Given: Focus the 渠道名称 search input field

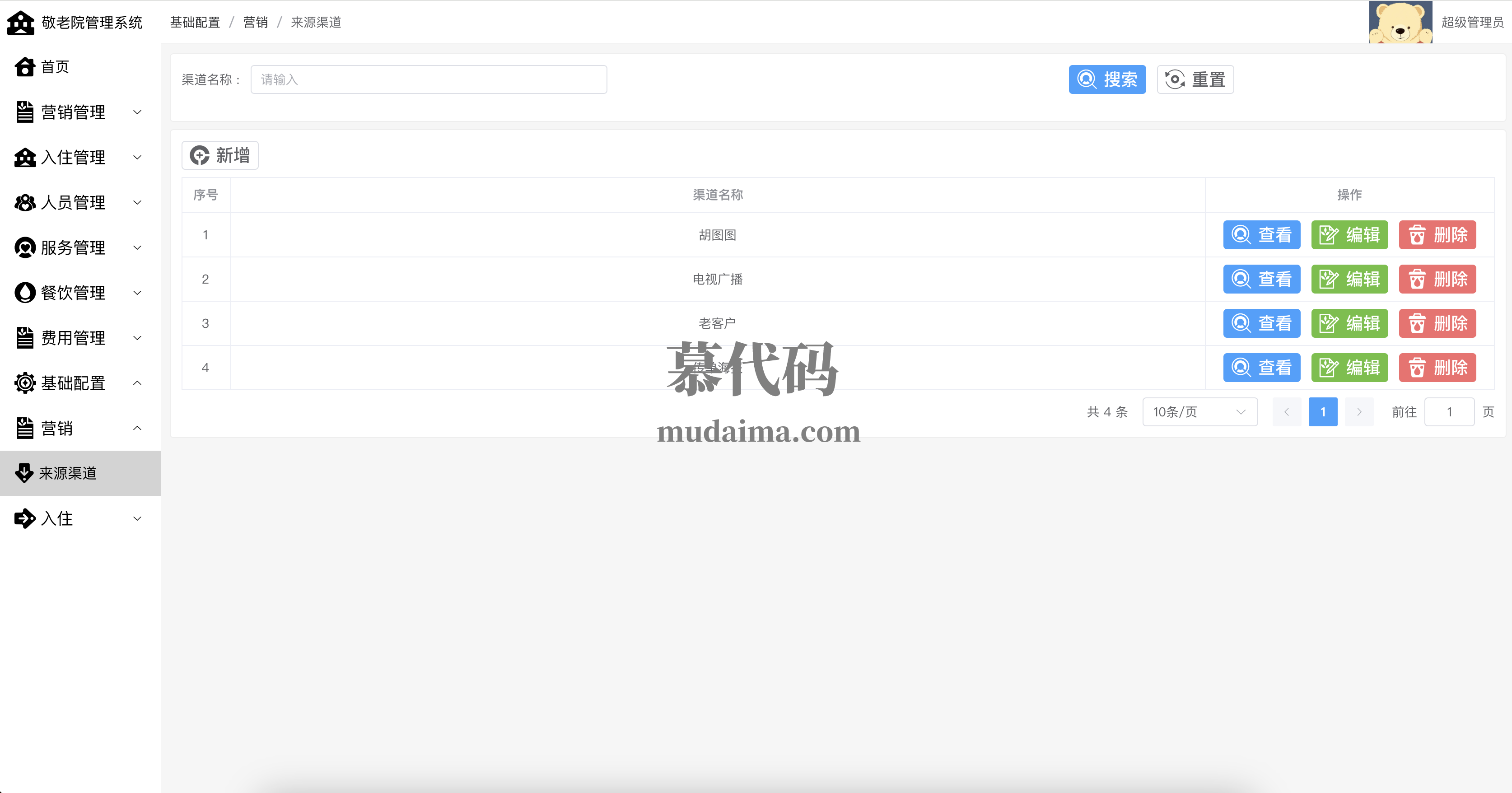Looking at the screenshot, I should (x=429, y=80).
